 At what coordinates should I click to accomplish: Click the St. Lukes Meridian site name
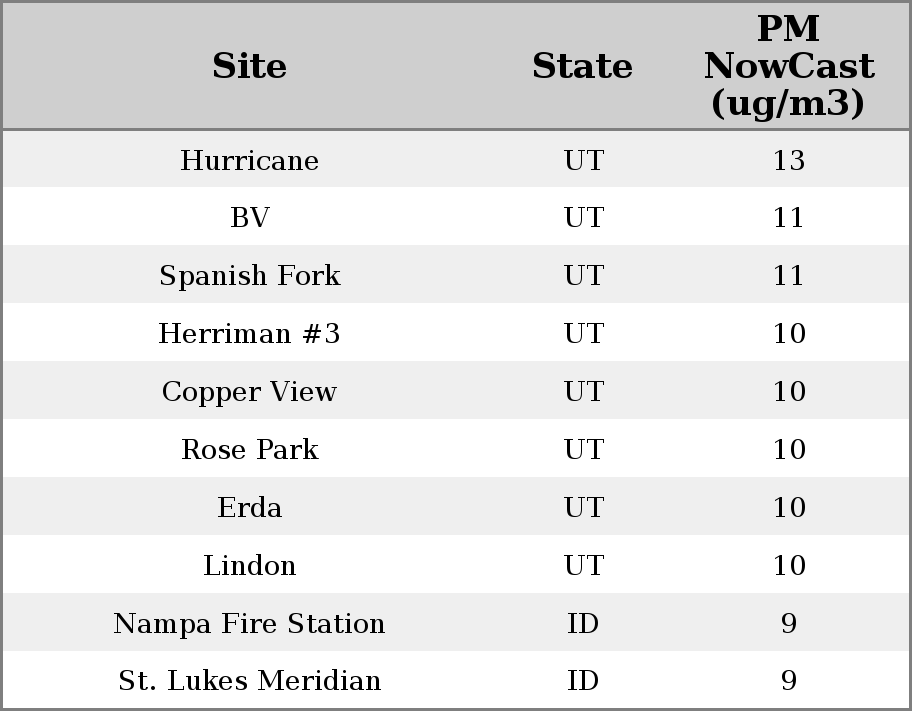pos(249,681)
